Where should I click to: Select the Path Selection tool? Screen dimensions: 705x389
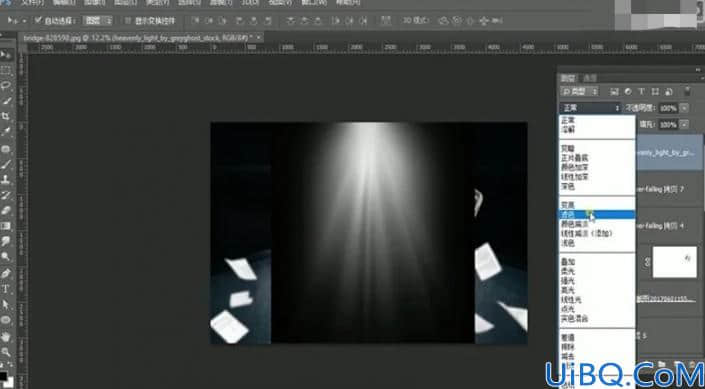(6, 304)
